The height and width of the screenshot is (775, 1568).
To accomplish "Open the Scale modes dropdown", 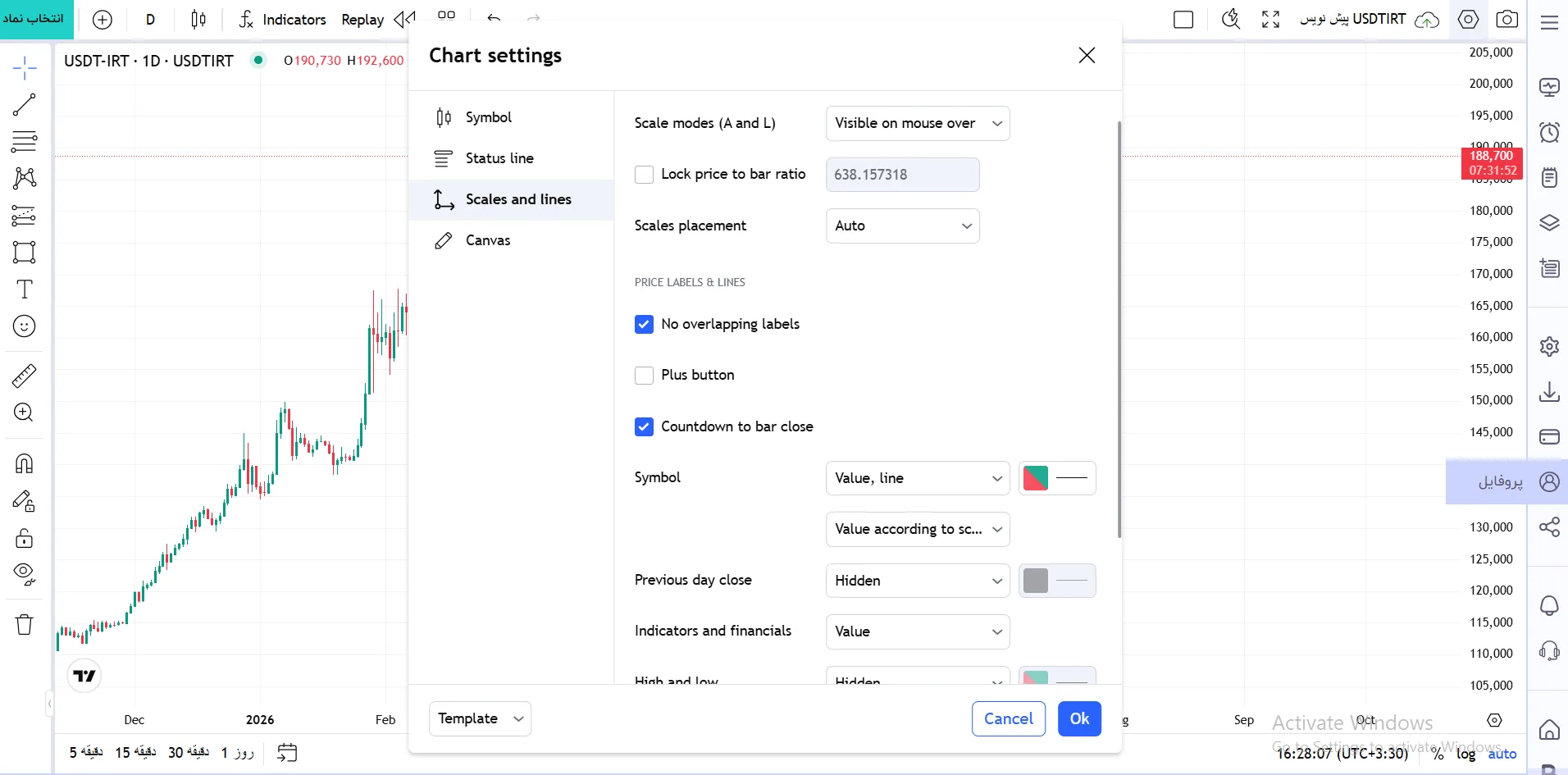I will (x=918, y=124).
